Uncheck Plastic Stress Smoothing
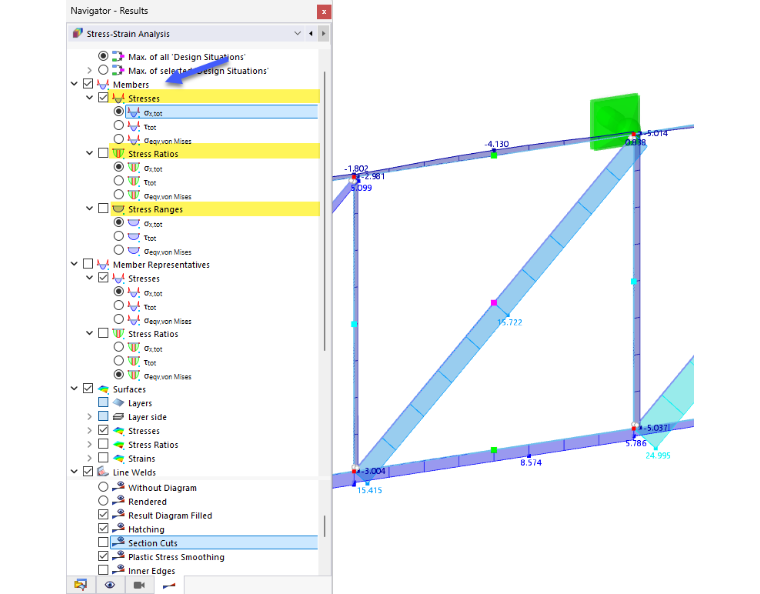This screenshot has width=760, height=594. (x=103, y=556)
